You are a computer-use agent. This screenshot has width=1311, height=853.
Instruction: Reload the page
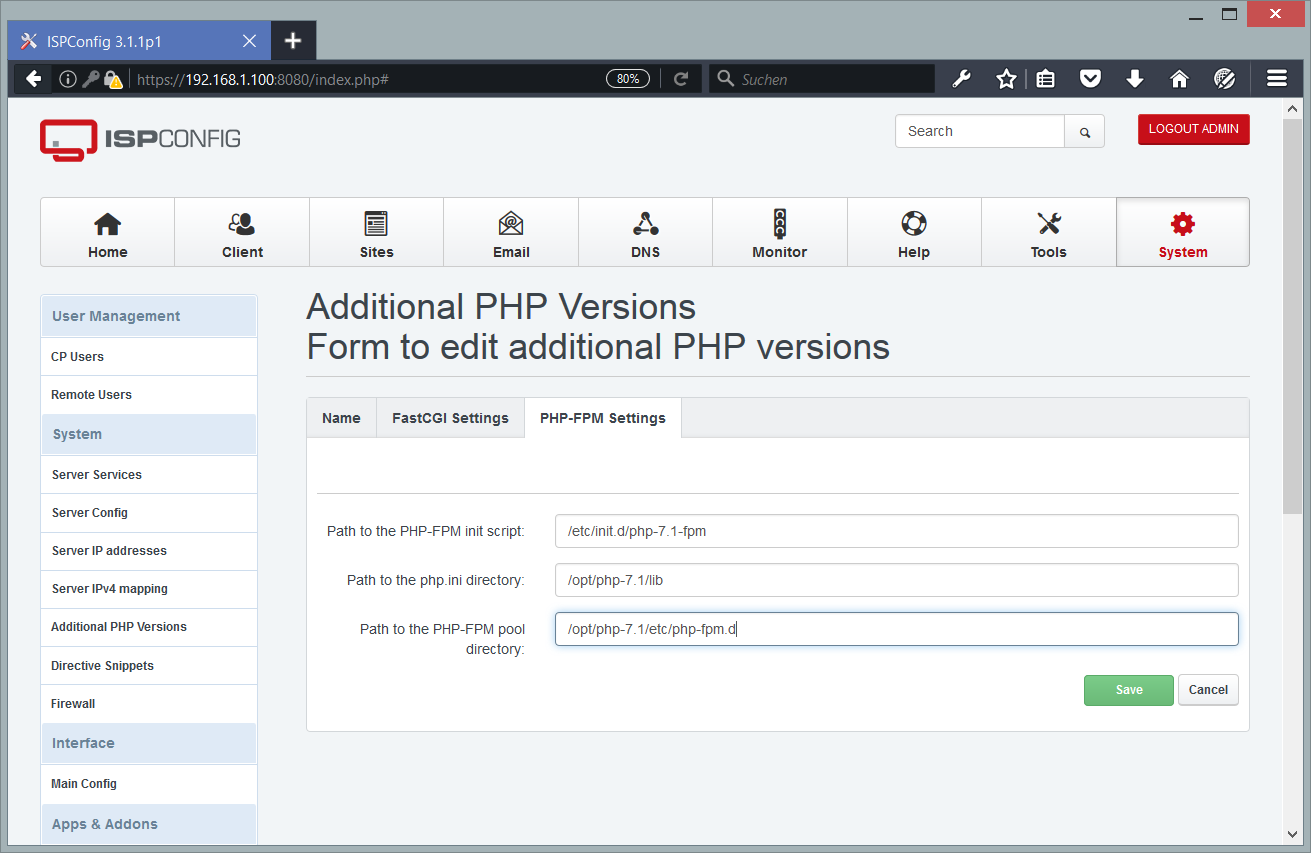pos(681,79)
